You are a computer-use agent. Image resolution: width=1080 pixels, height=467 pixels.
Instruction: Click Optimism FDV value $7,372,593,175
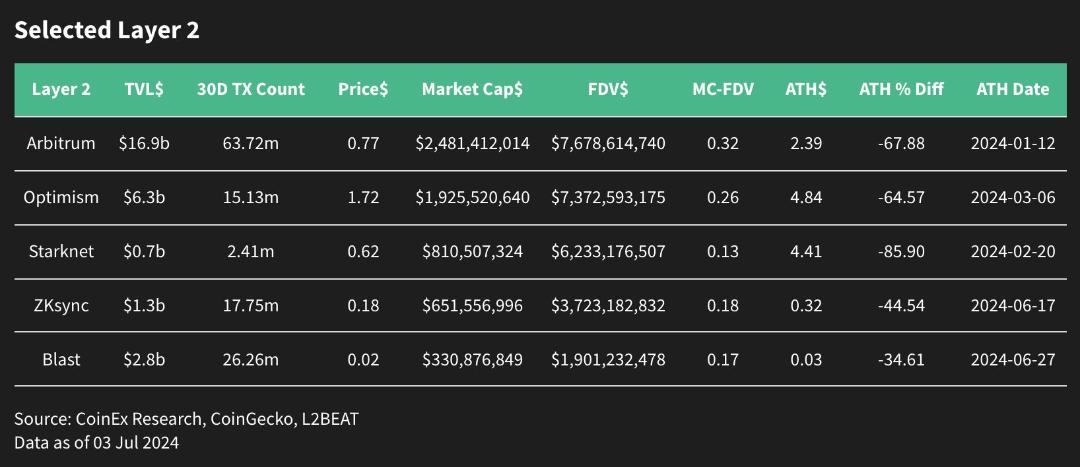pos(608,197)
